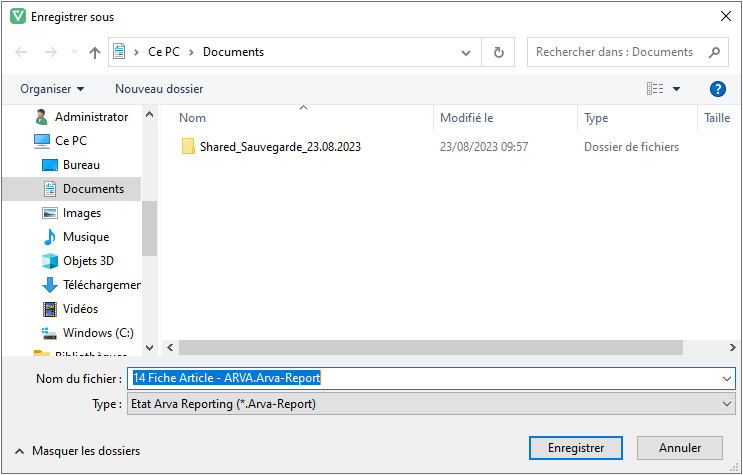This screenshot has height=475, width=743.
Task: Open chevron after Ce PC in breadcrumb
Action: [x=191, y=52]
